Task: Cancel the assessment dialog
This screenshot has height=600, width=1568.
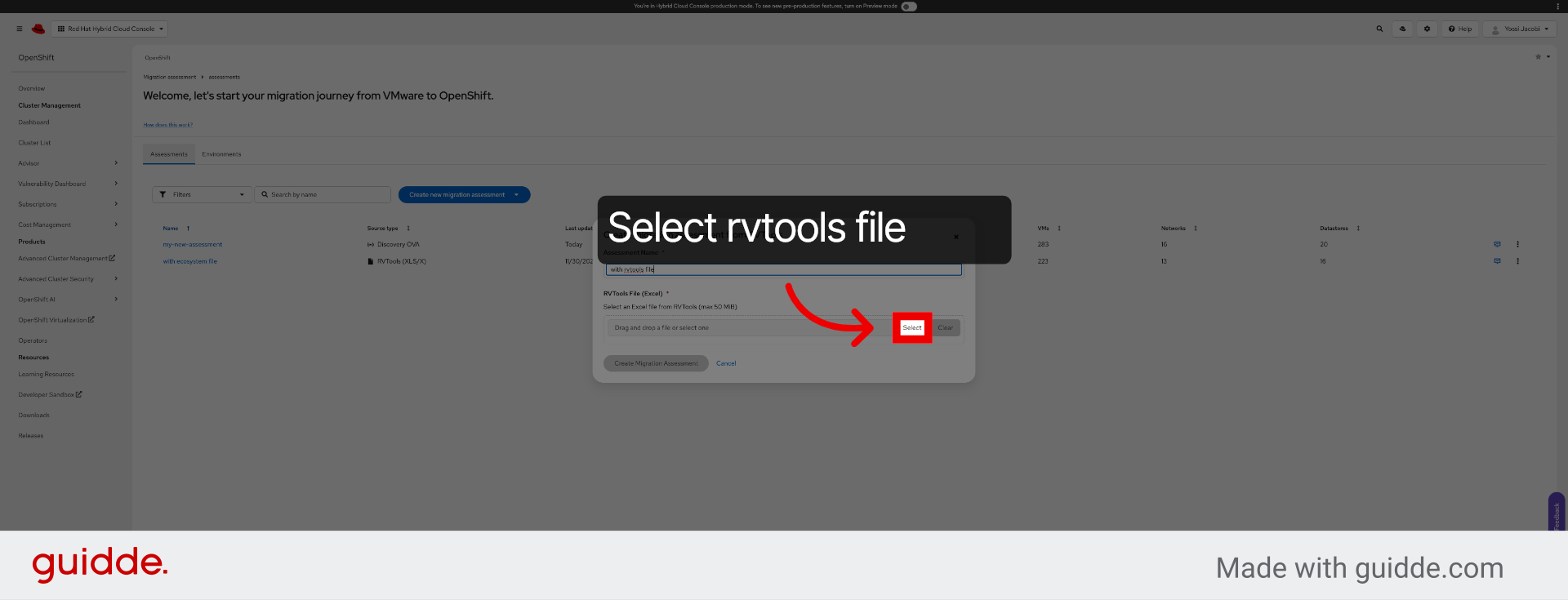Action: [x=726, y=363]
